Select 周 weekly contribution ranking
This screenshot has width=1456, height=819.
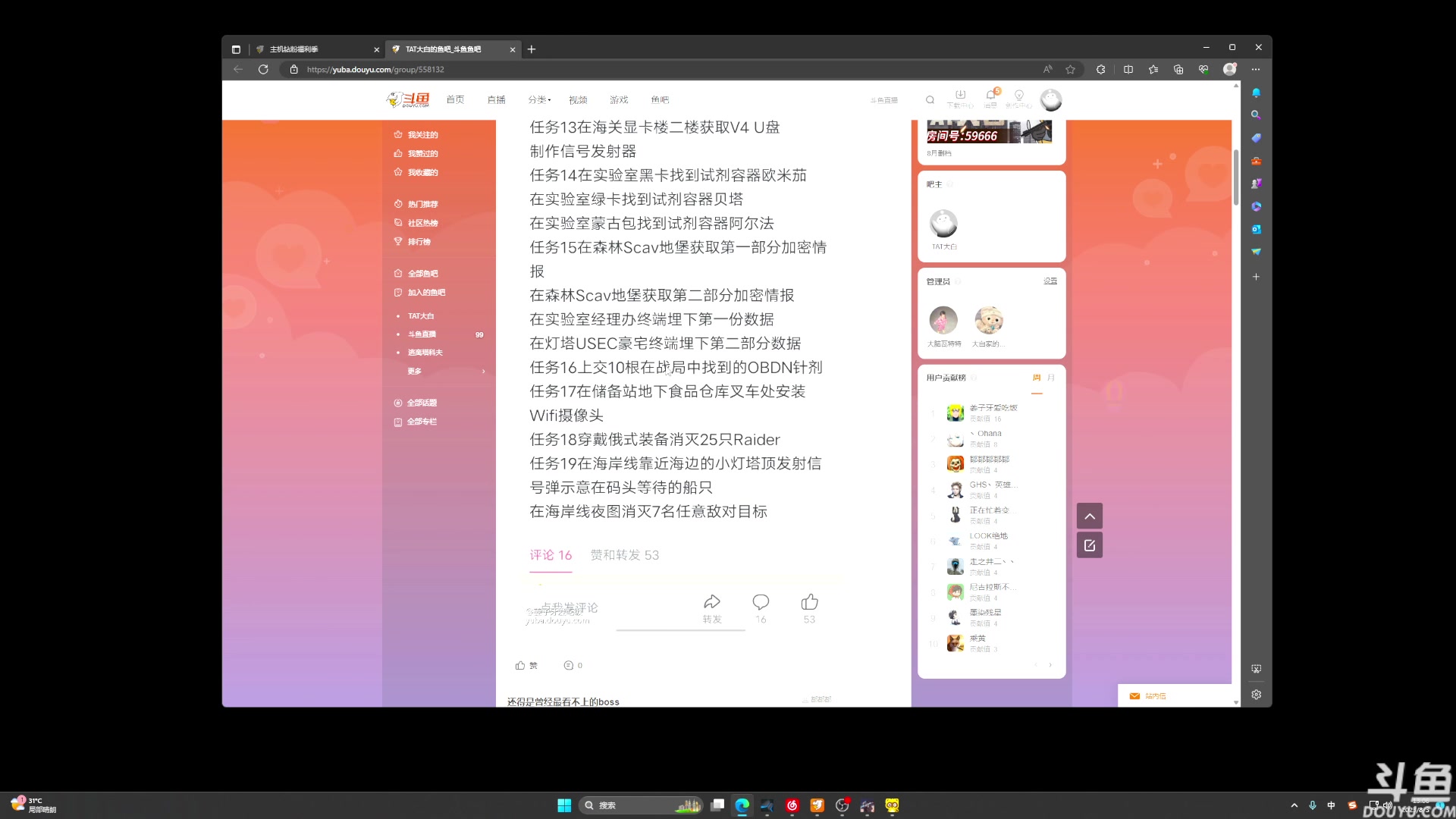point(1037,377)
